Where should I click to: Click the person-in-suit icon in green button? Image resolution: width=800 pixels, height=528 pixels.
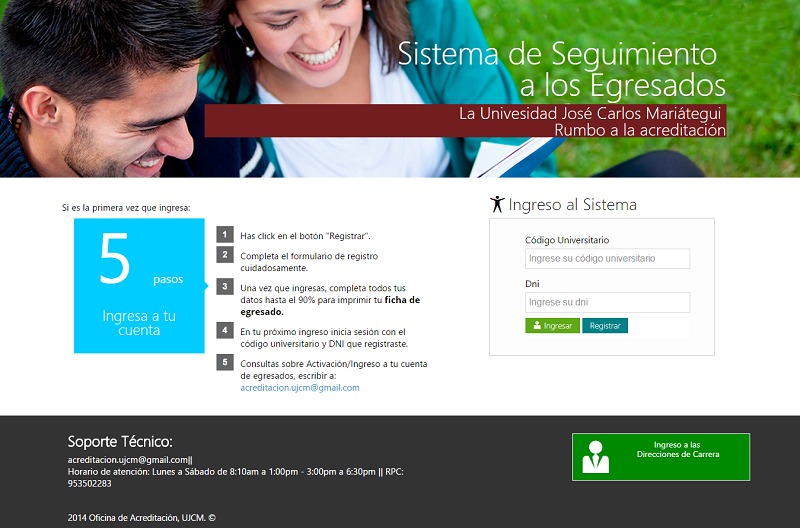click(595, 457)
